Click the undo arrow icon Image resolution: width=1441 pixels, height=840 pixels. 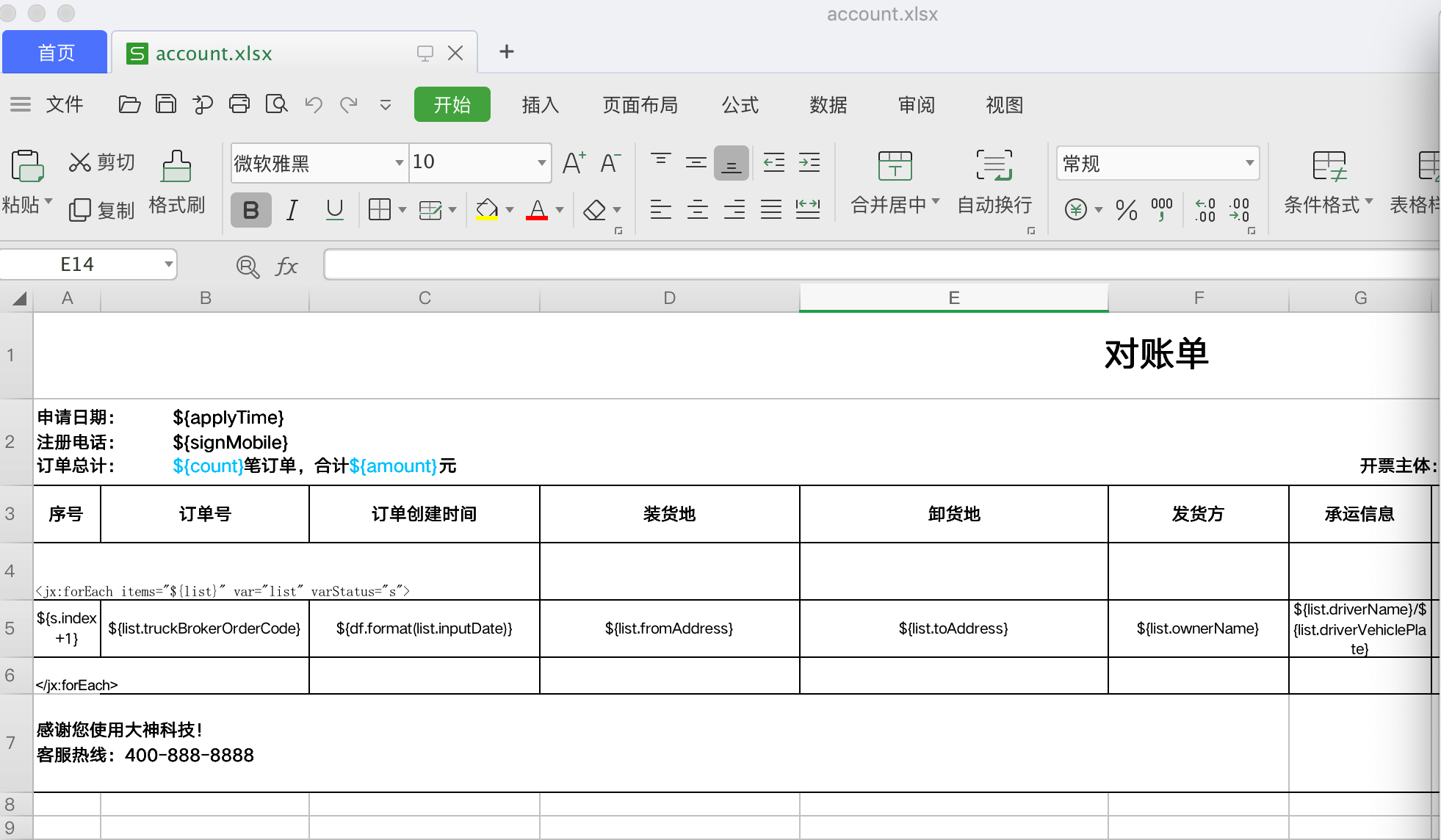[314, 104]
